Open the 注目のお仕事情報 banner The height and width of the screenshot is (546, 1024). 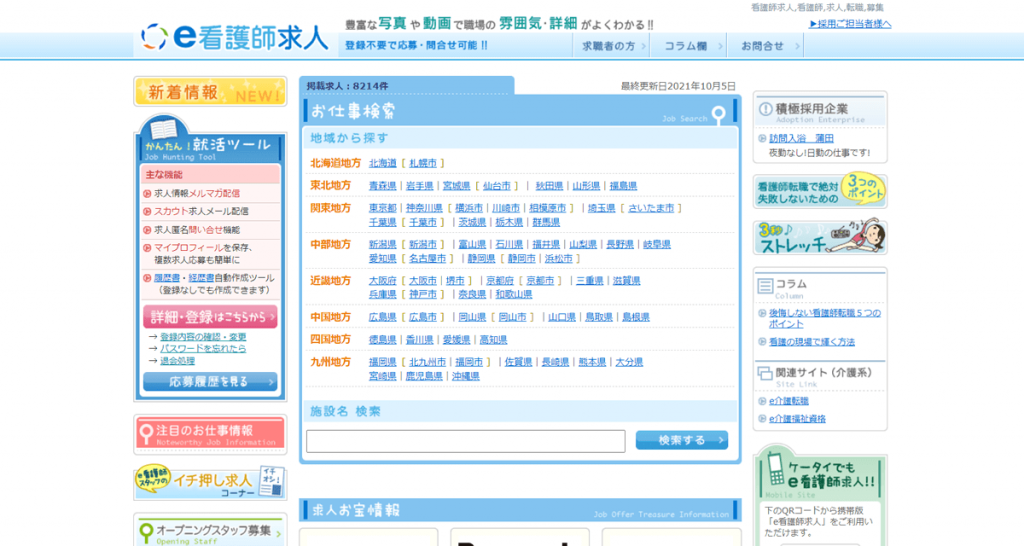click(210, 434)
